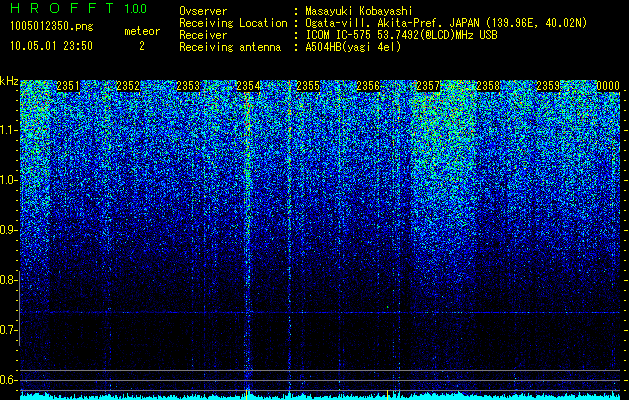This screenshot has height=400, width=629.
Task: Click the 'Receiver' field label
Action: coord(203,35)
